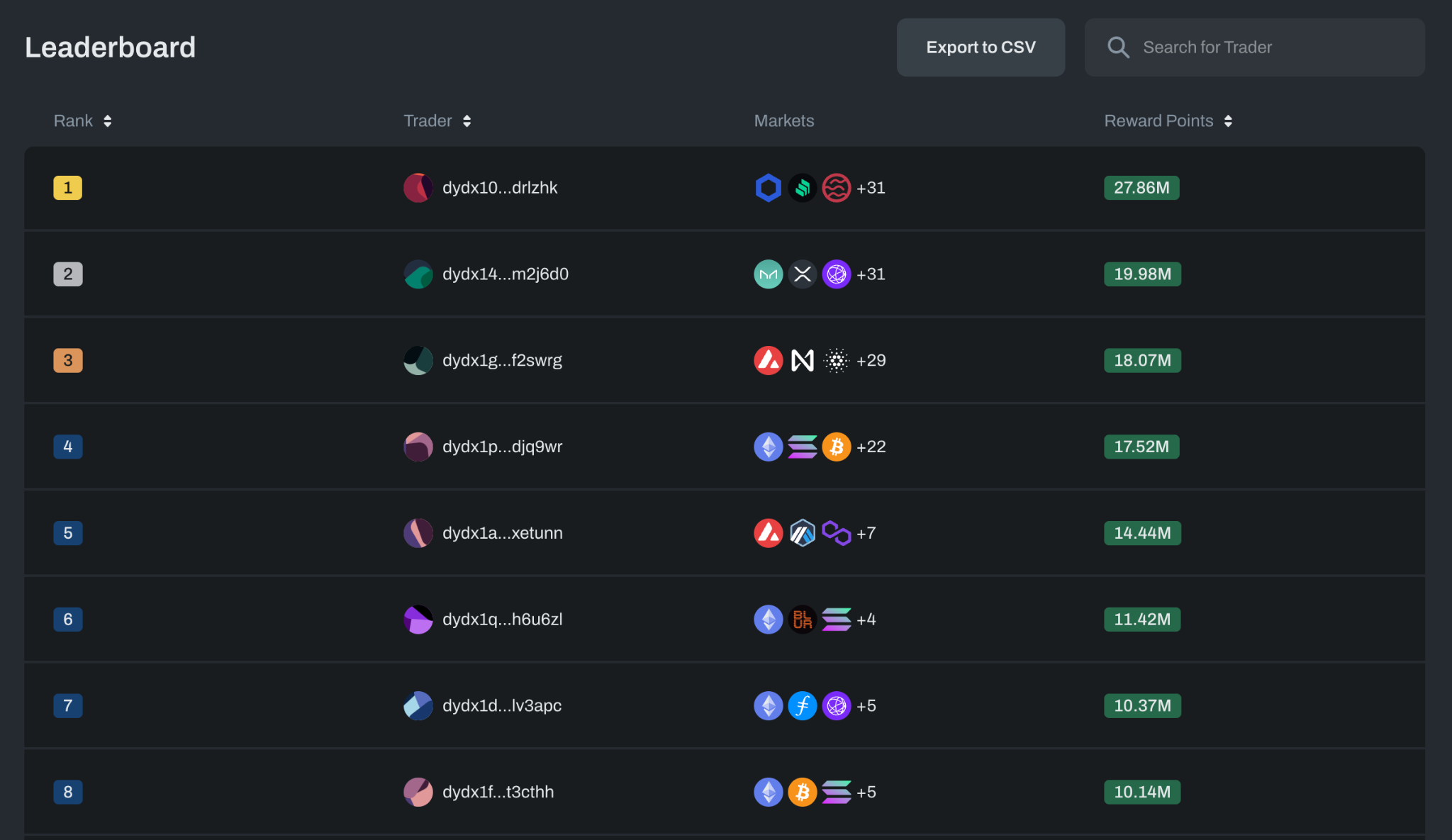Viewport: 1452px width, 840px height.
Task: Select the Avalanche icon in rank 3 row
Action: 768,360
